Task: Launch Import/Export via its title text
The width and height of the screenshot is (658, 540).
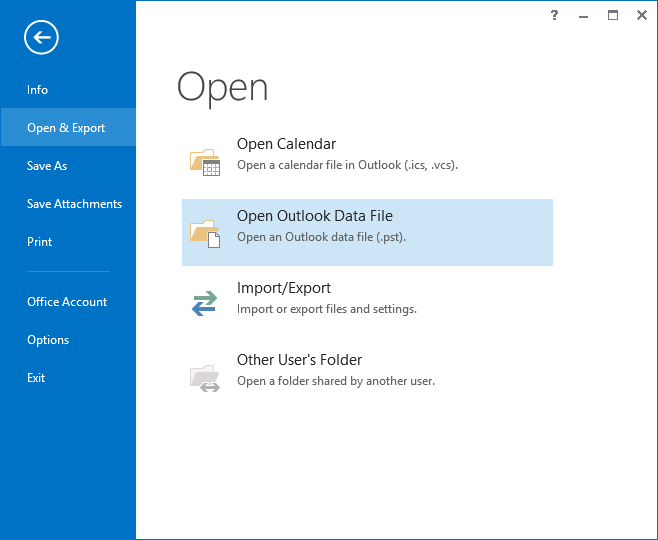Action: coord(283,288)
